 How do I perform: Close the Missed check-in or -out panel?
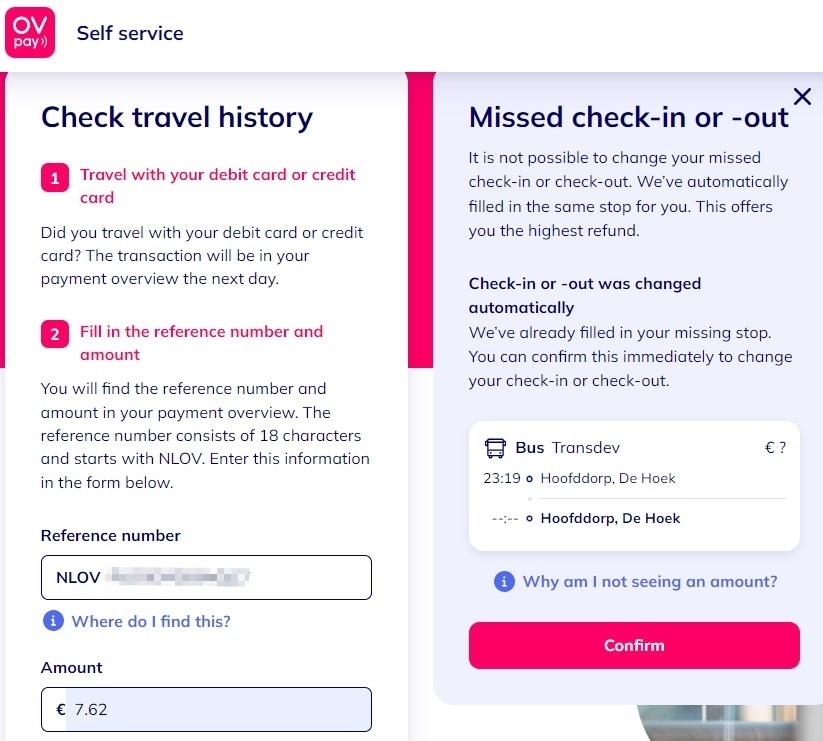(802, 96)
